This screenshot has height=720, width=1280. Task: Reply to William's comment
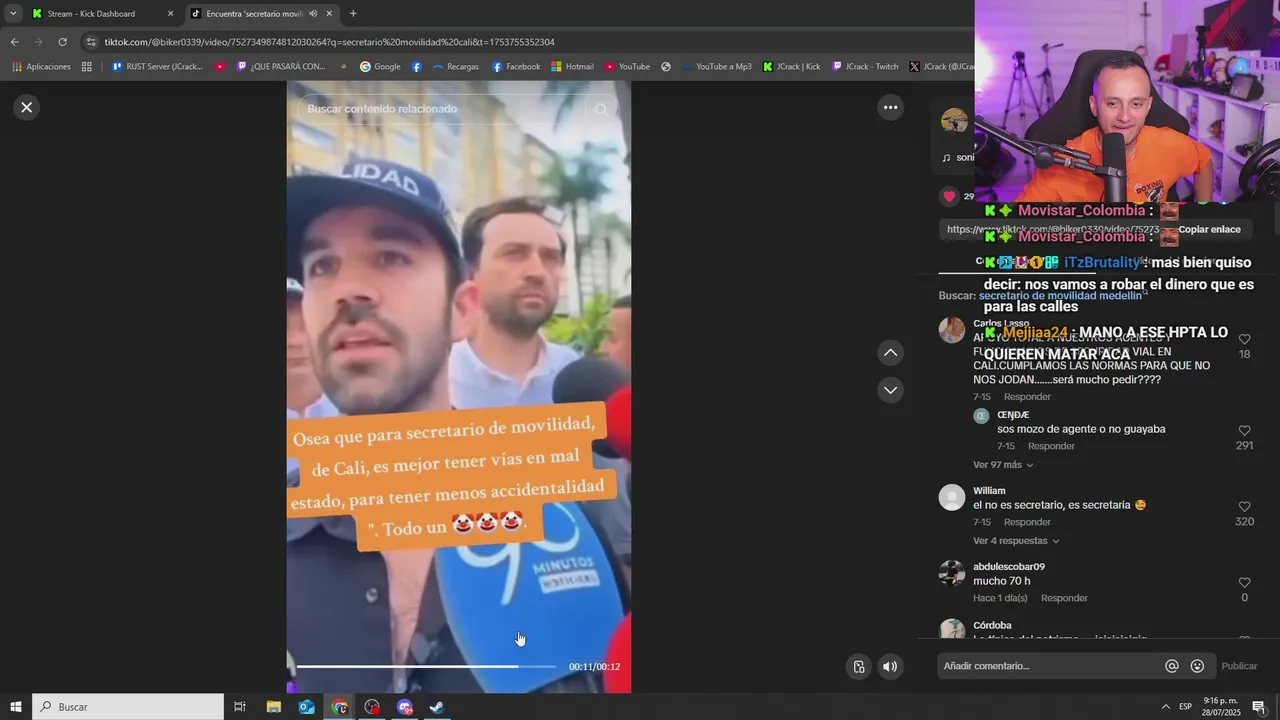click(1027, 522)
